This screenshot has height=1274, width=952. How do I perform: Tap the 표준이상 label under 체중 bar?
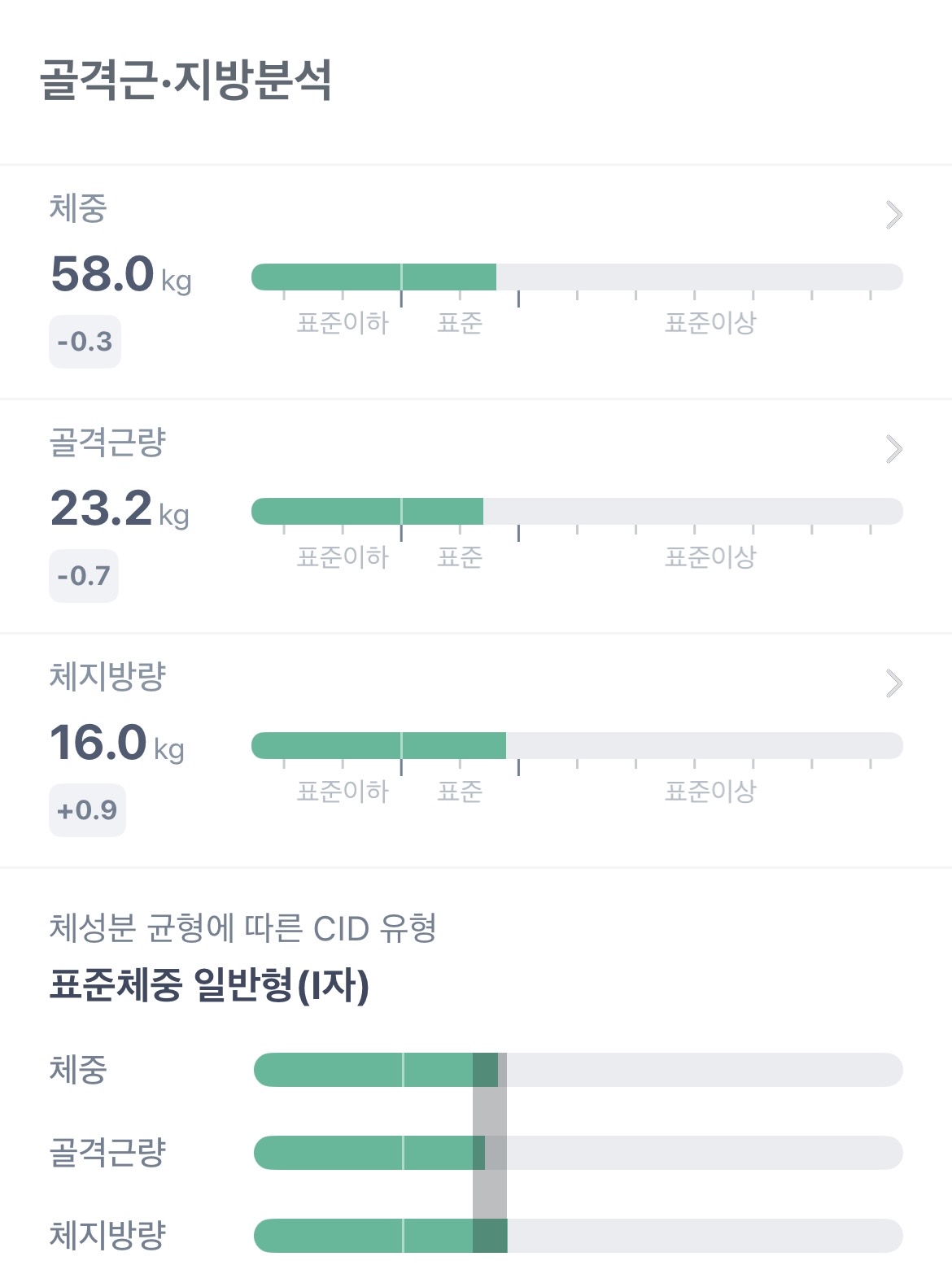710,323
